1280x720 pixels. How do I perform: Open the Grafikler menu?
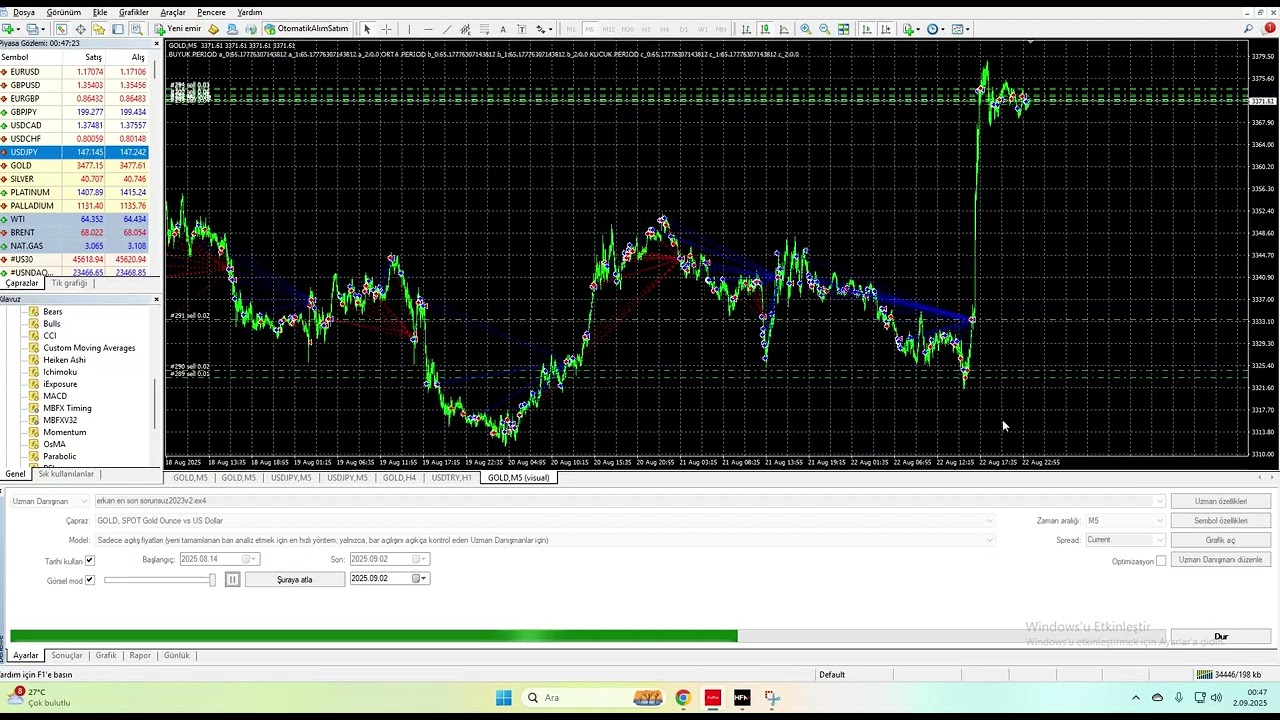pos(134,12)
